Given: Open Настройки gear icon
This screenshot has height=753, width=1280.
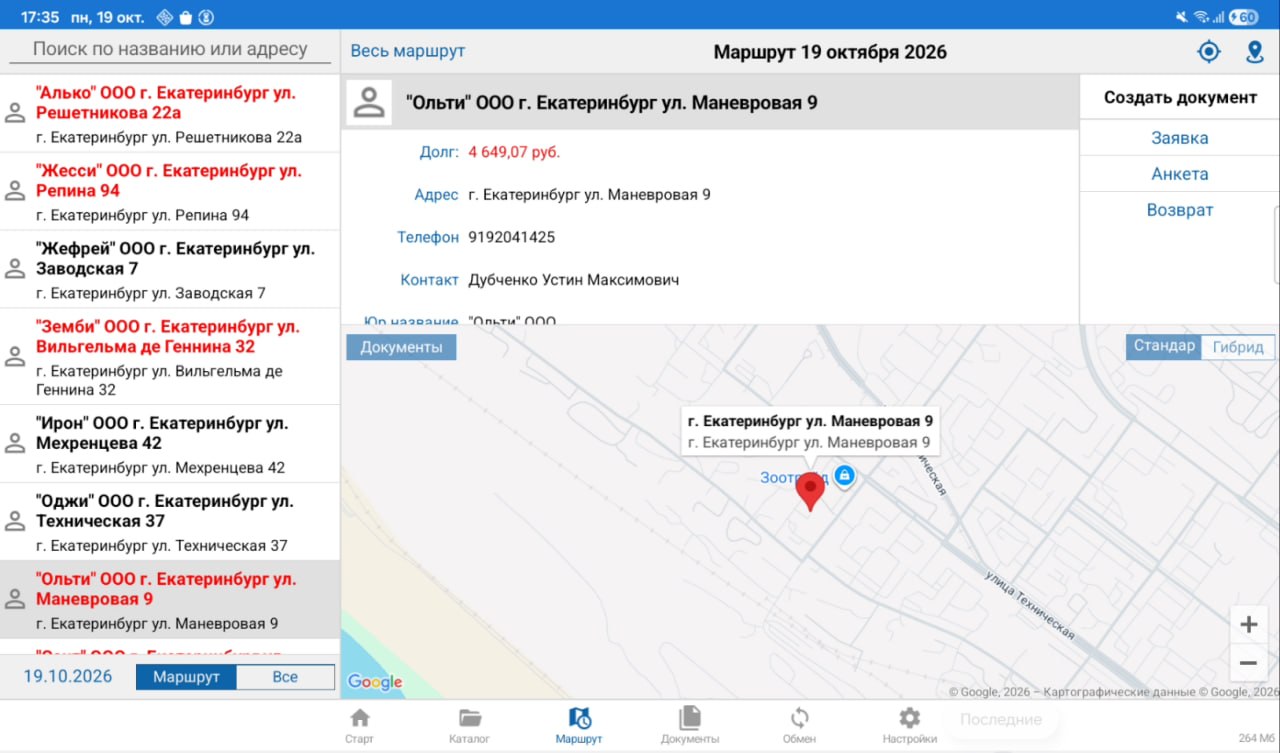Looking at the screenshot, I should [x=909, y=718].
